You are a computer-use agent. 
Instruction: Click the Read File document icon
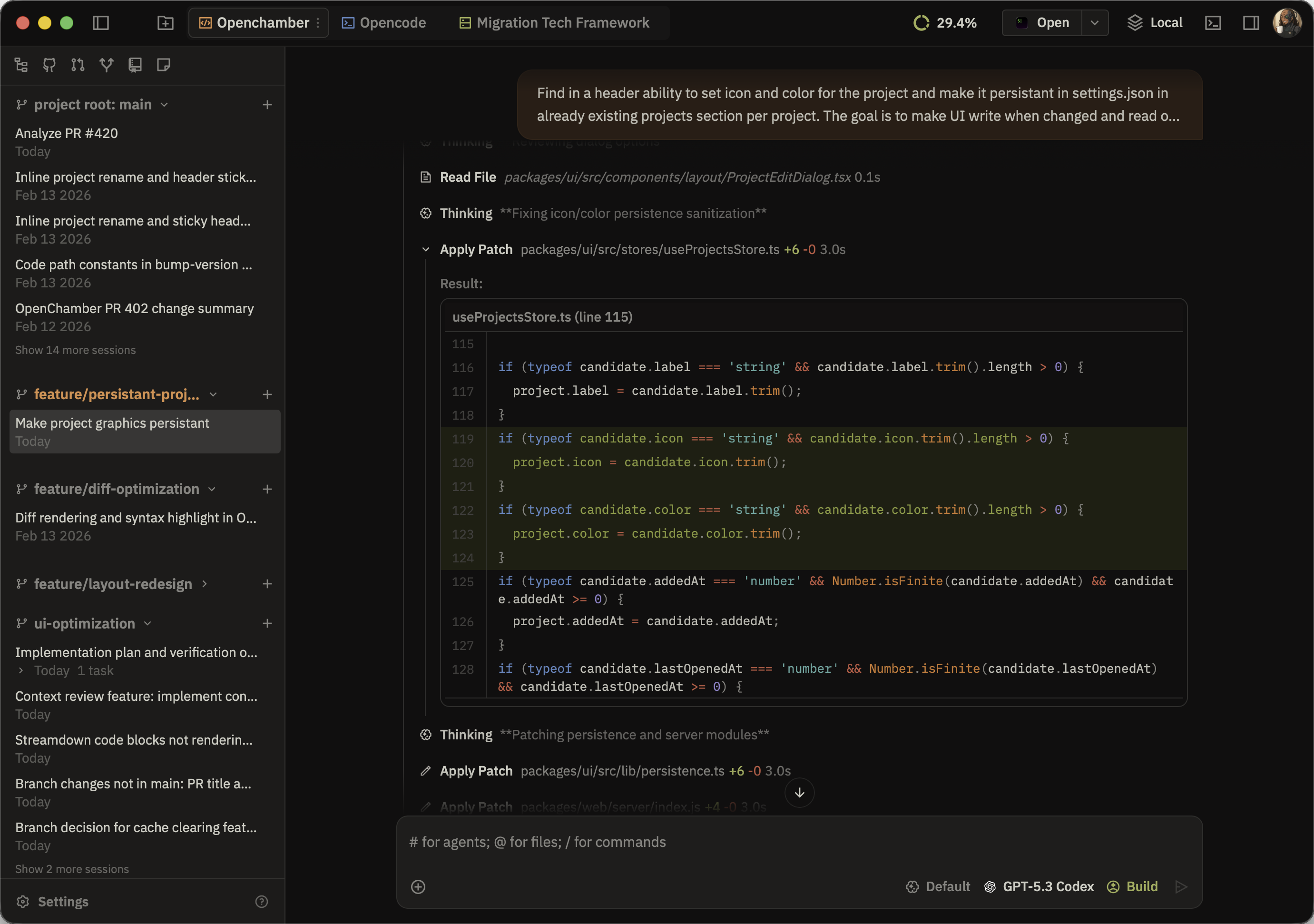coord(426,177)
